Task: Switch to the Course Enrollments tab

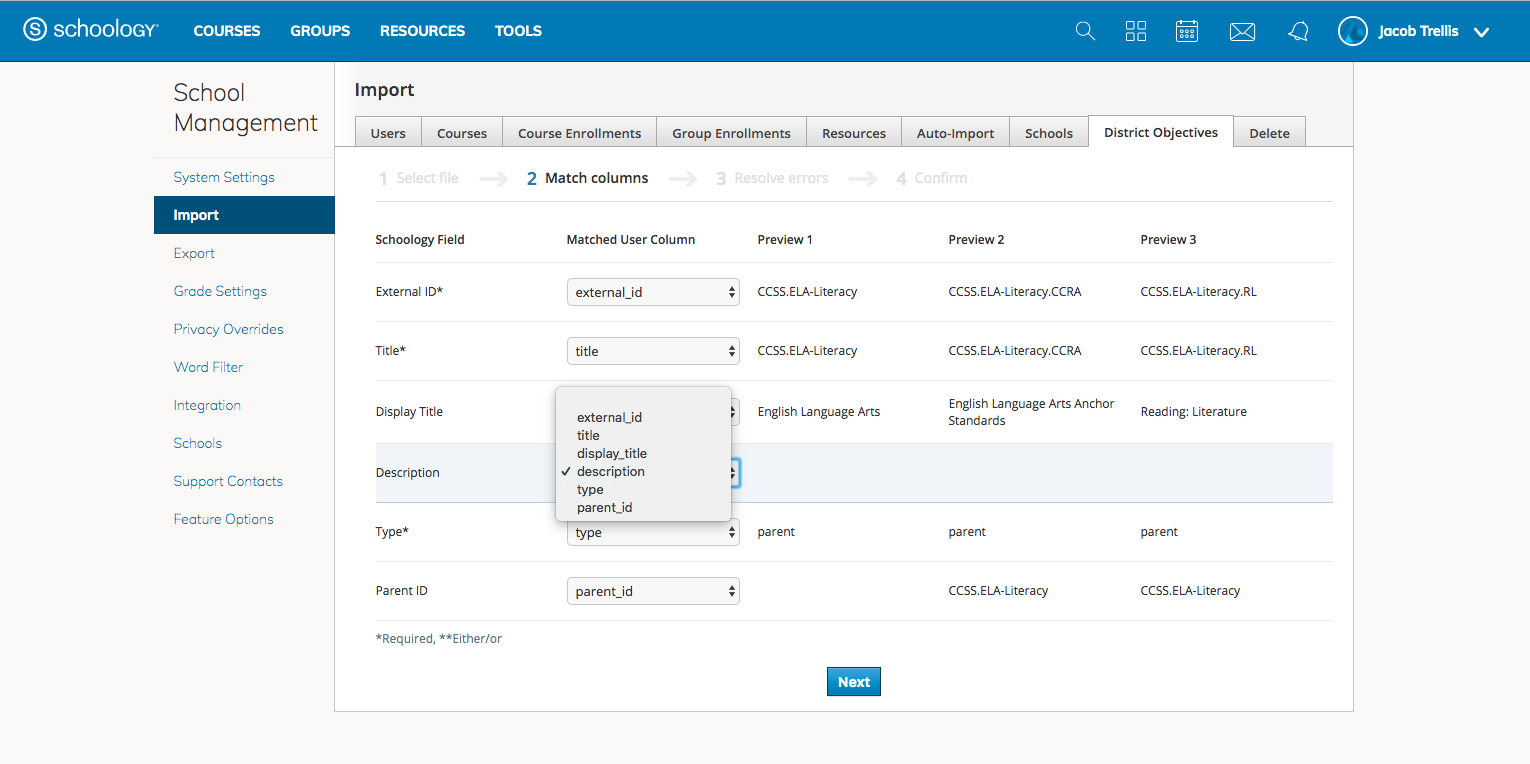Action: click(579, 131)
